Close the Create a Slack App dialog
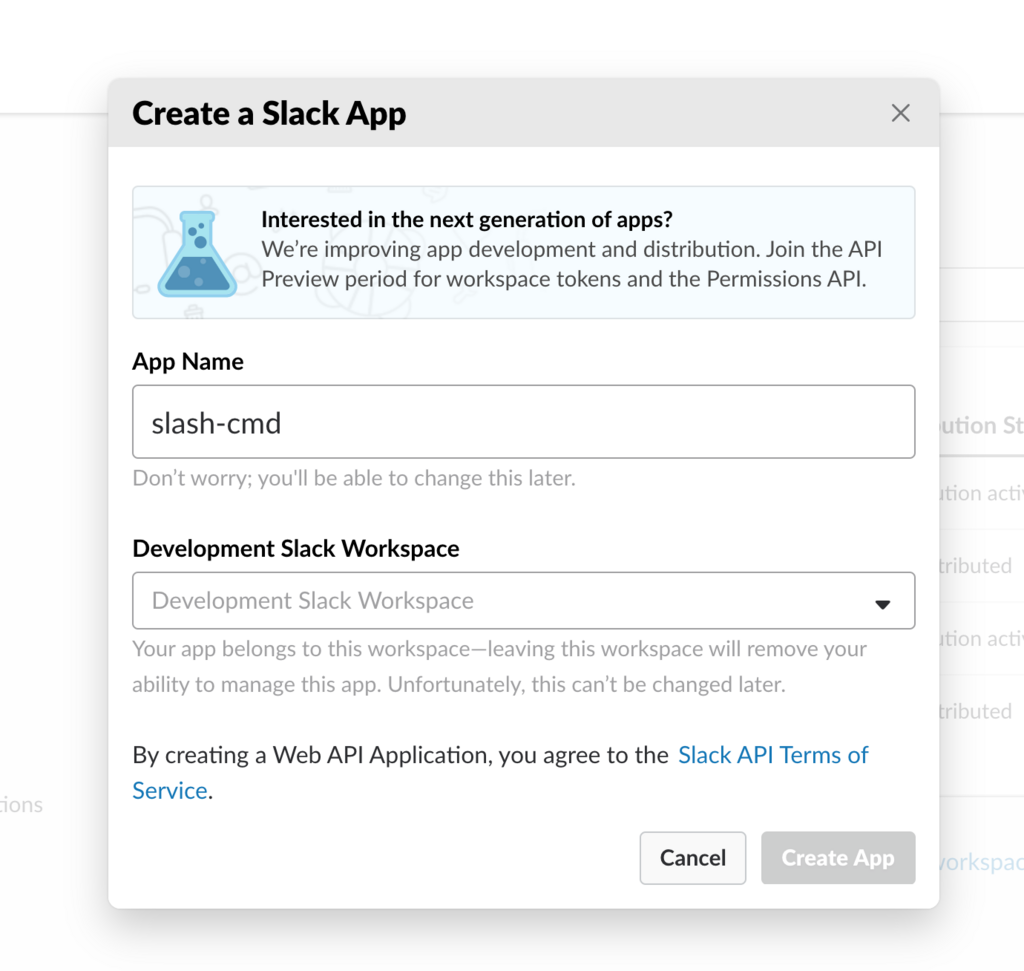The height and width of the screenshot is (971, 1024). click(900, 113)
